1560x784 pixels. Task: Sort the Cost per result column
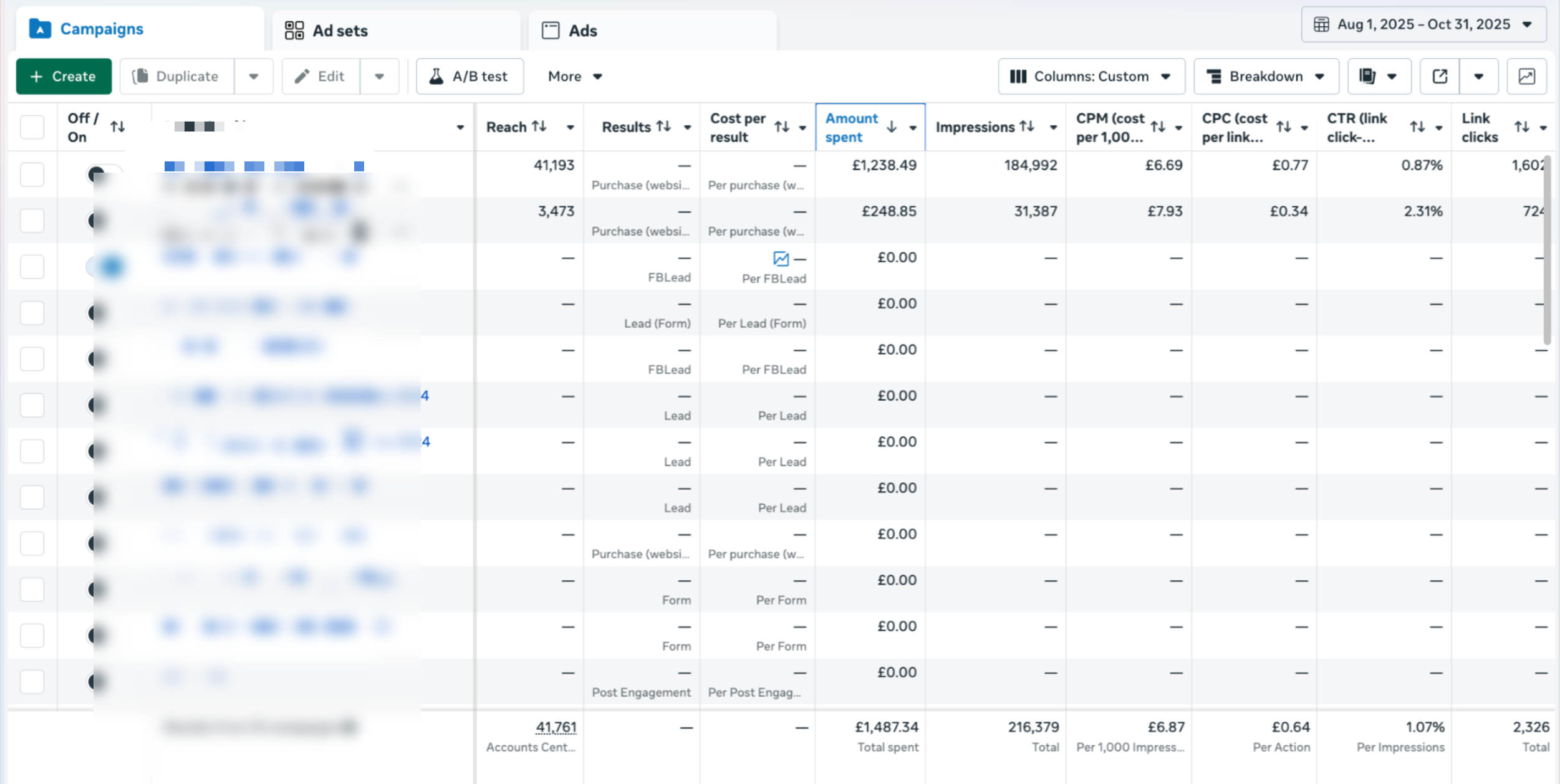click(782, 127)
